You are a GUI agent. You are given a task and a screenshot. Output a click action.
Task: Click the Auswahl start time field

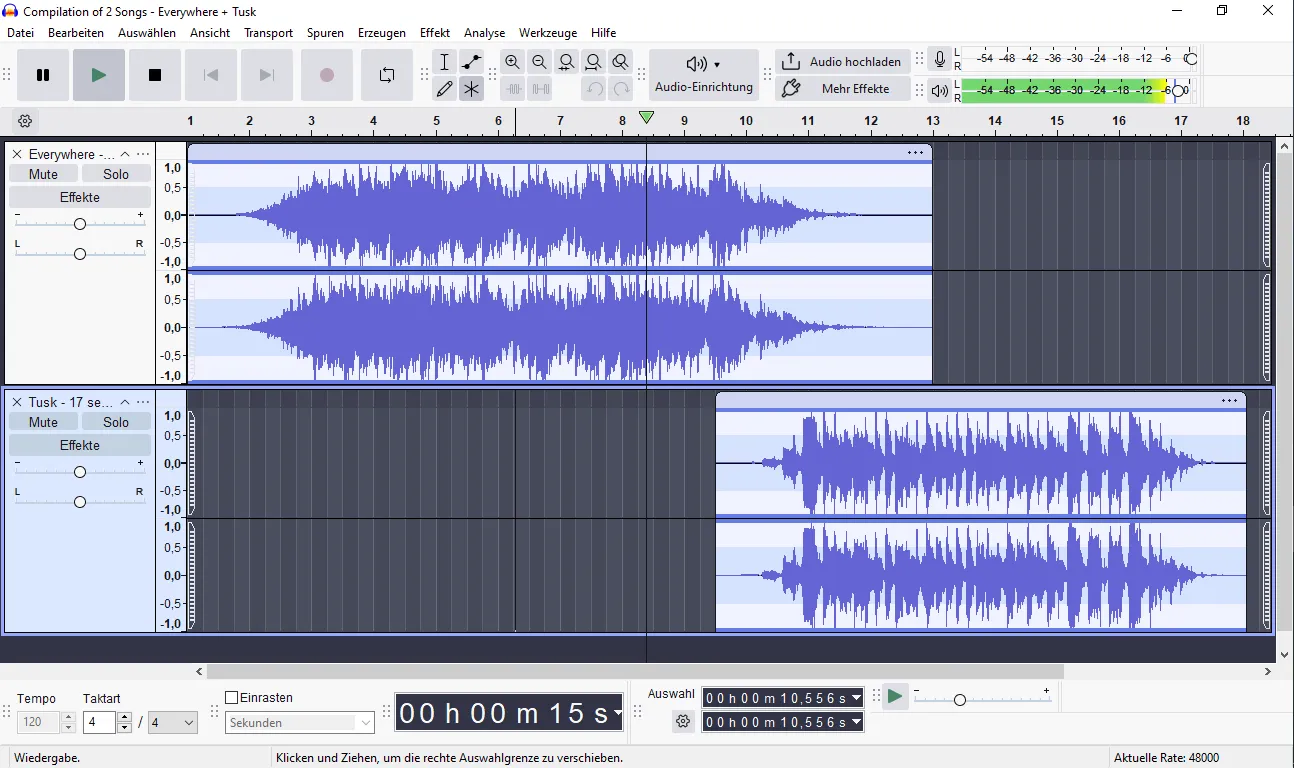click(x=783, y=698)
